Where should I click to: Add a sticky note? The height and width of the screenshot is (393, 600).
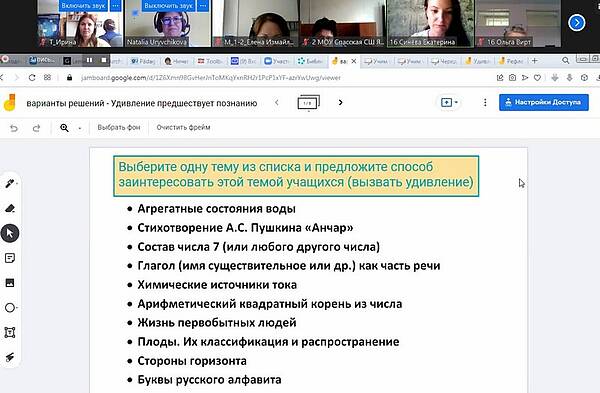(10, 258)
